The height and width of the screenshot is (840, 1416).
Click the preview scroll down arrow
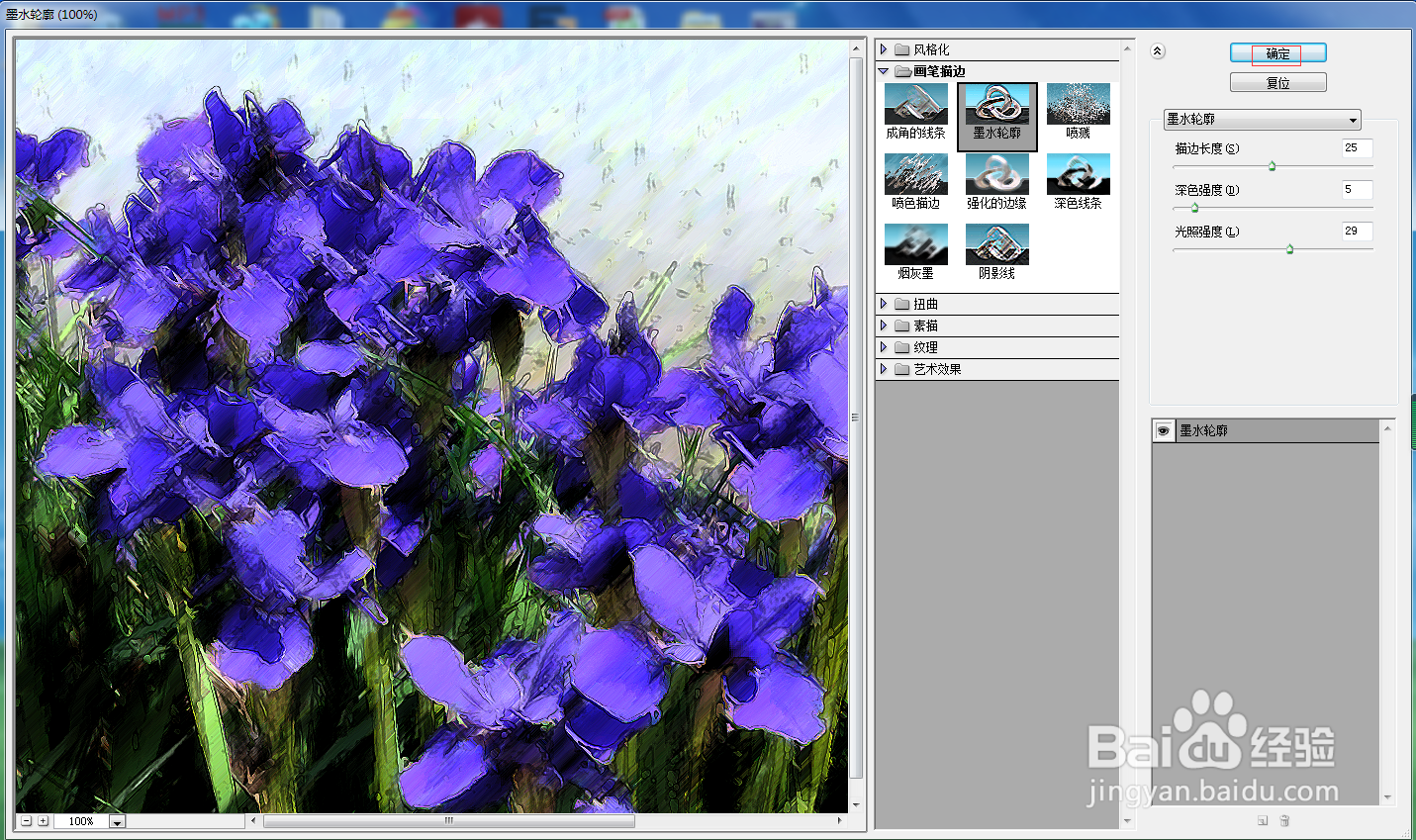pyautogui.click(x=856, y=805)
